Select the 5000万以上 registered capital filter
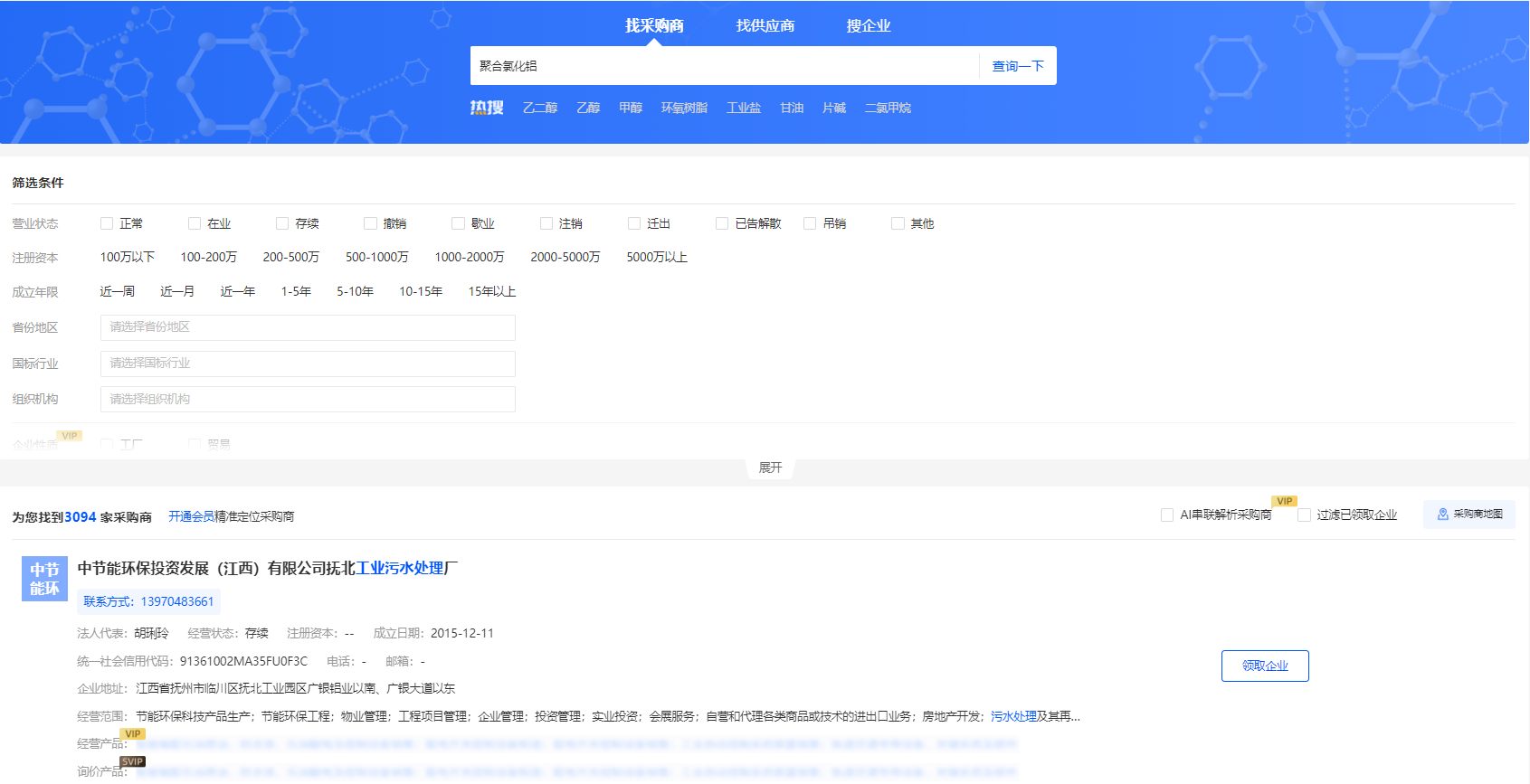 (x=657, y=258)
